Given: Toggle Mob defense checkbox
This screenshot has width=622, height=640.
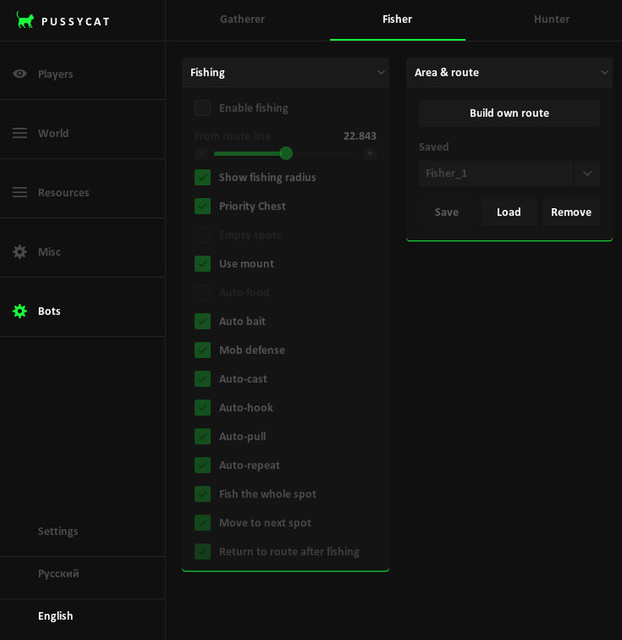Looking at the screenshot, I should [x=203, y=350].
